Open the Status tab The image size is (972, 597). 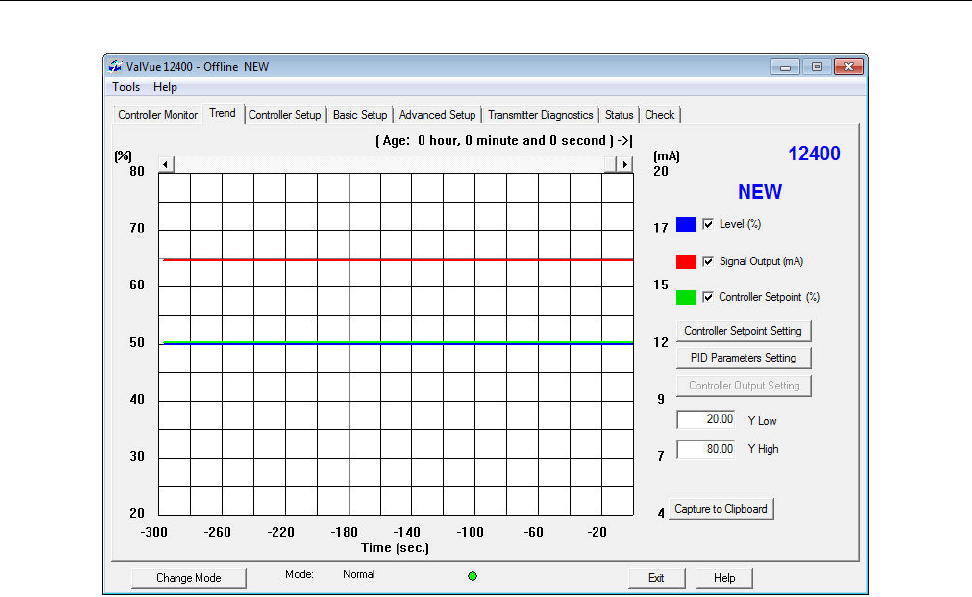tap(619, 115)
